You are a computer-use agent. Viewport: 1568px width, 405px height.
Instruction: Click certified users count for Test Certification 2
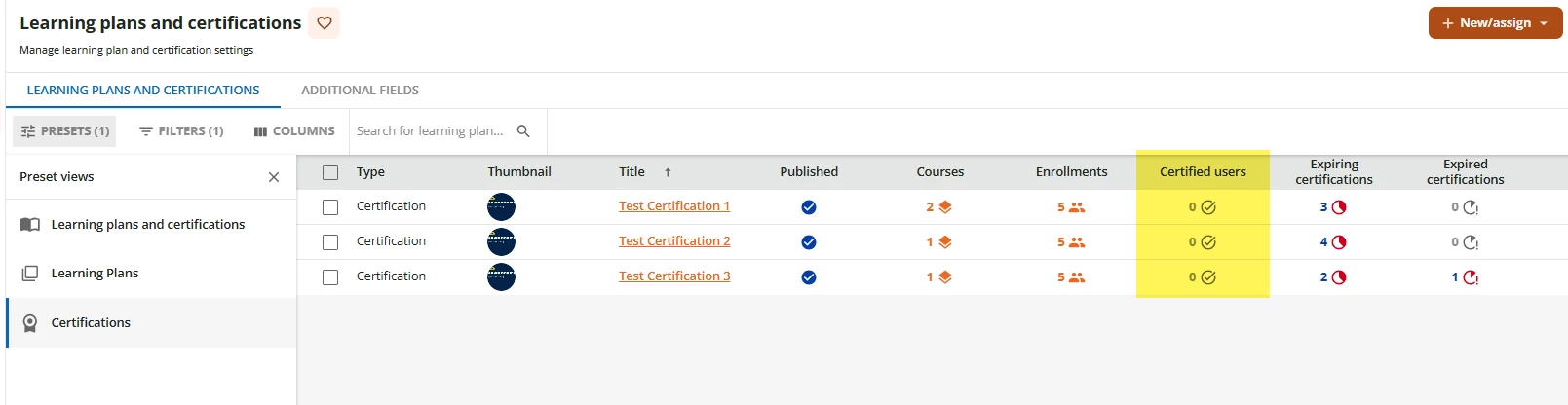pos(1202,242)
